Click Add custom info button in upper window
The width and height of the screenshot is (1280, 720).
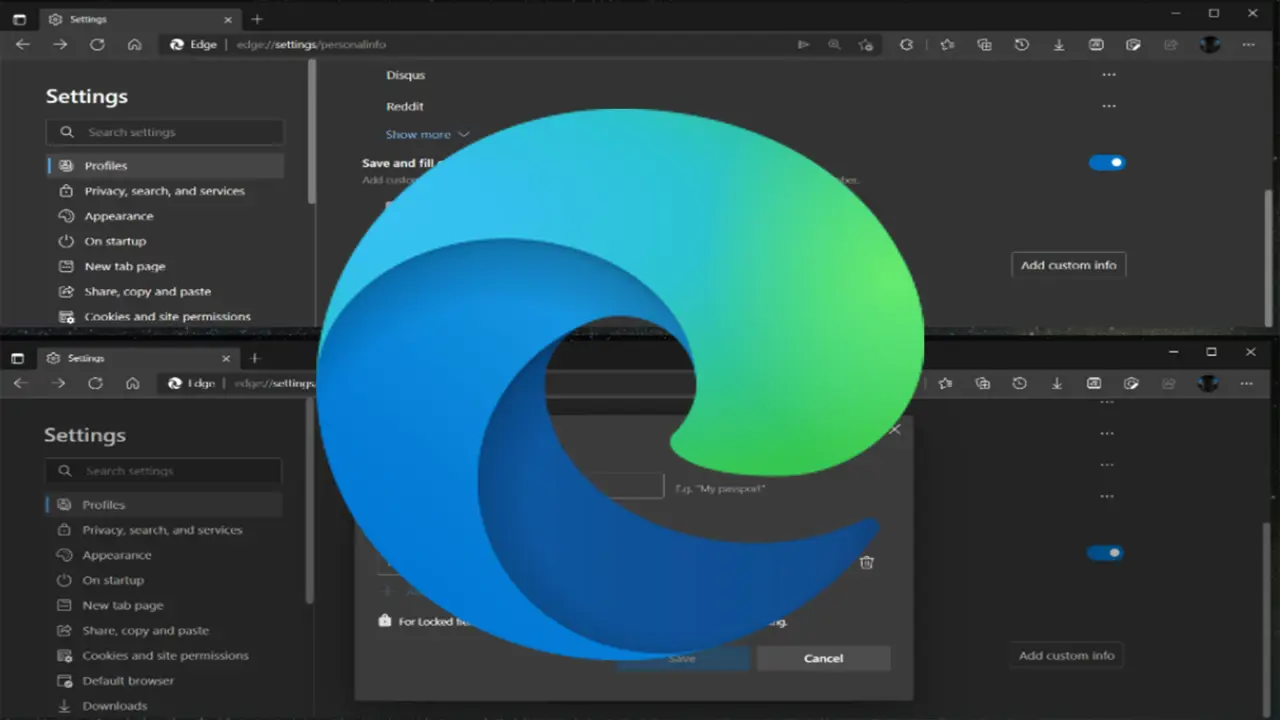[x=1068, y=265]
